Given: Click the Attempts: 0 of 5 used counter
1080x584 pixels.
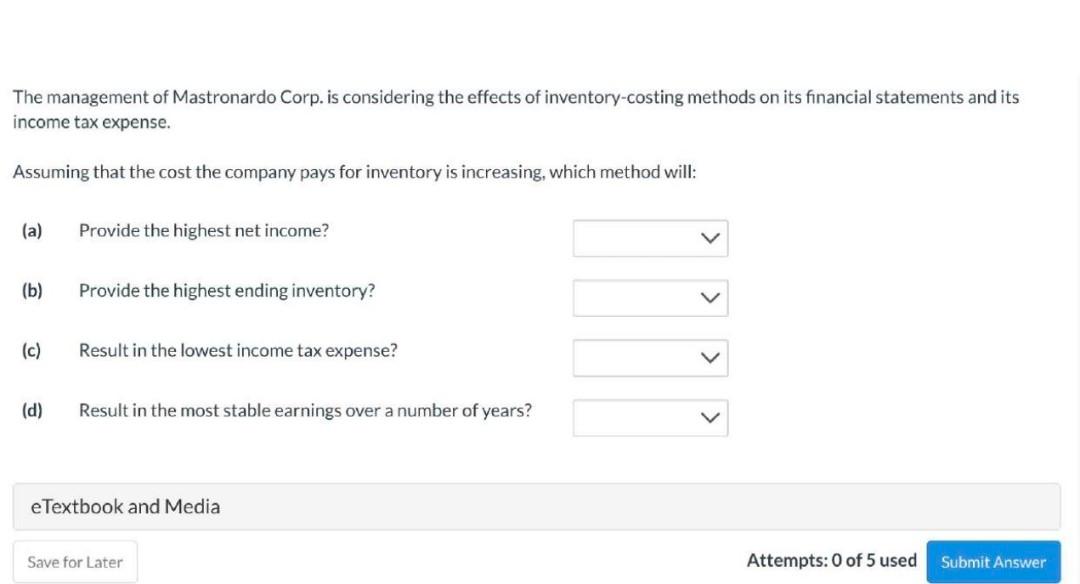Looking at the screenshot, I should [x=831, y=561].
